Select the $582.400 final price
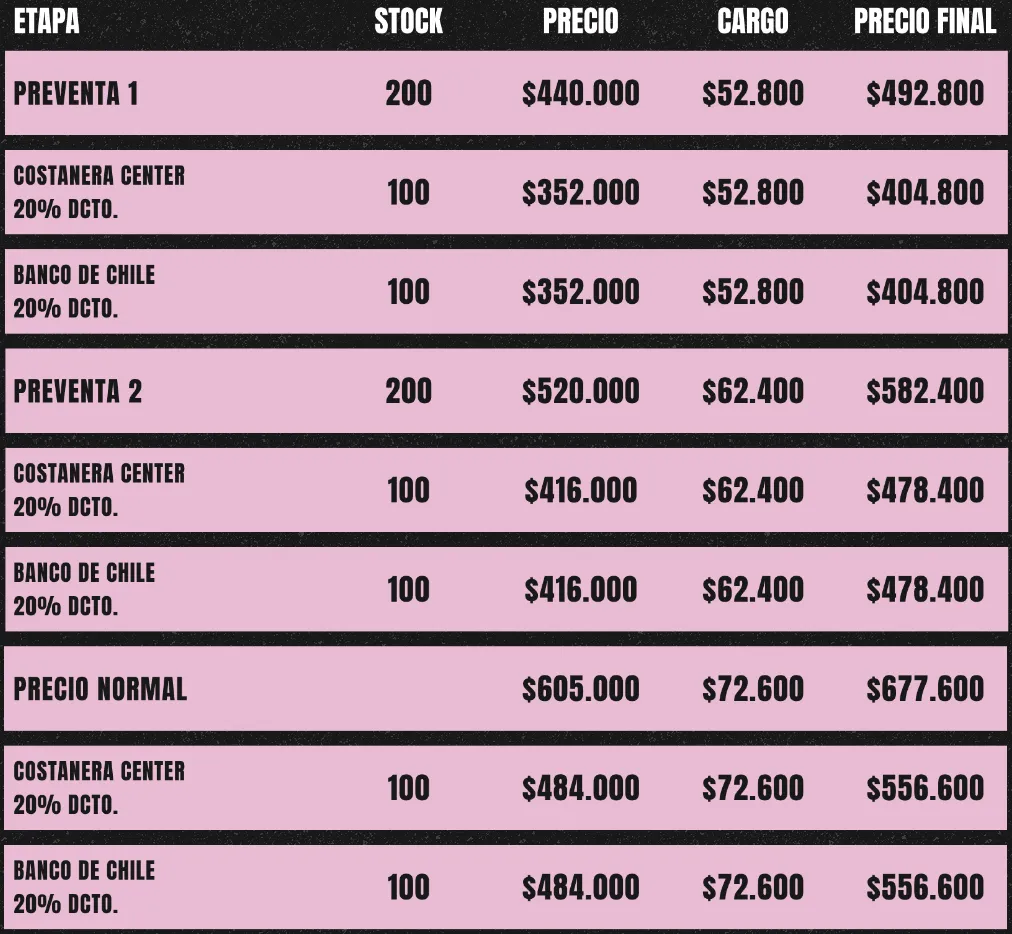The height and width of the screenshot is (934, 1012). (x=925, y=391)
